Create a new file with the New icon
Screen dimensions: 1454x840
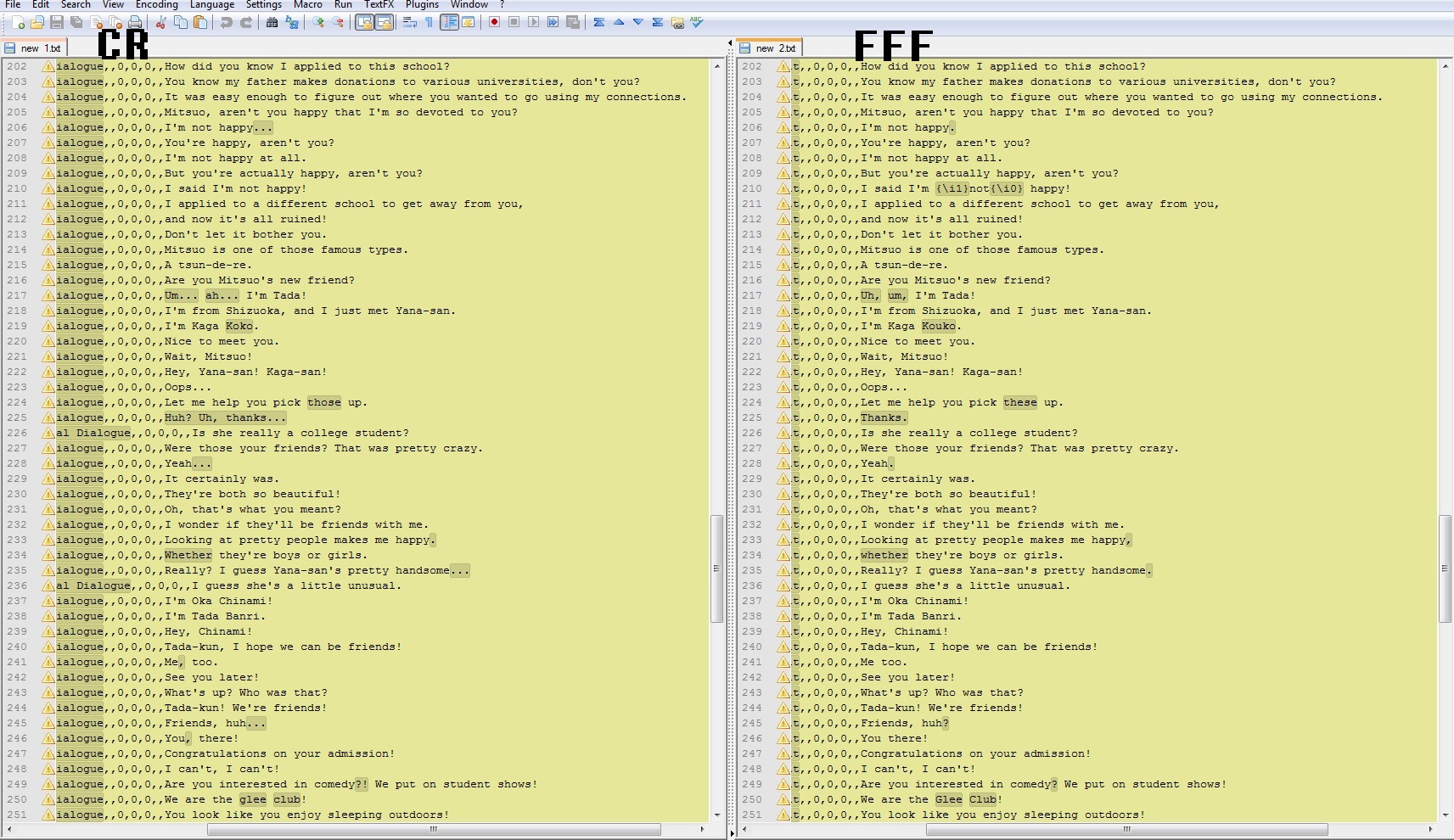click(18, 22)
